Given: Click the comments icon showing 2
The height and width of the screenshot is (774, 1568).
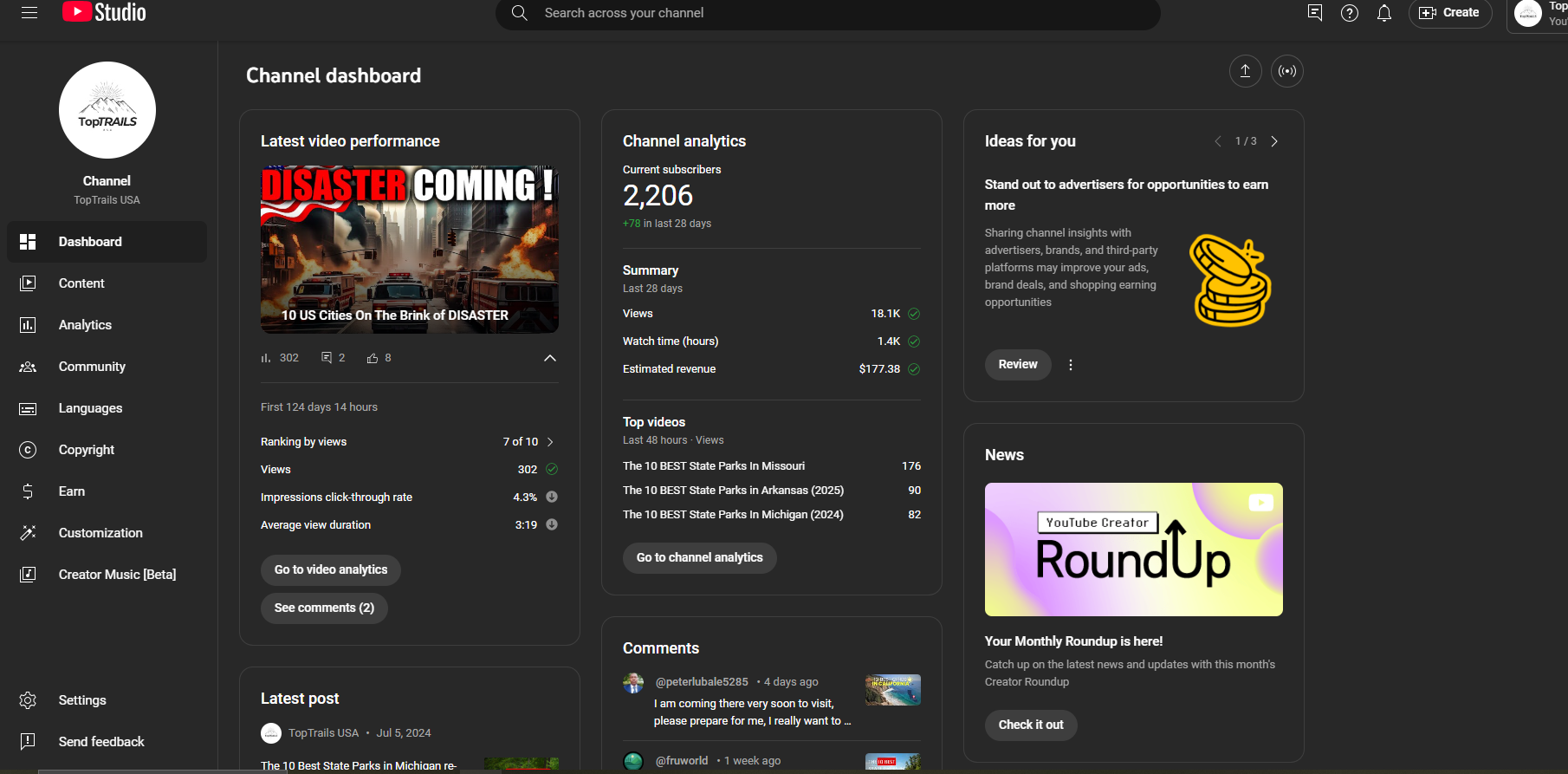Looking at the screenshot, I should tap(327, 358).
